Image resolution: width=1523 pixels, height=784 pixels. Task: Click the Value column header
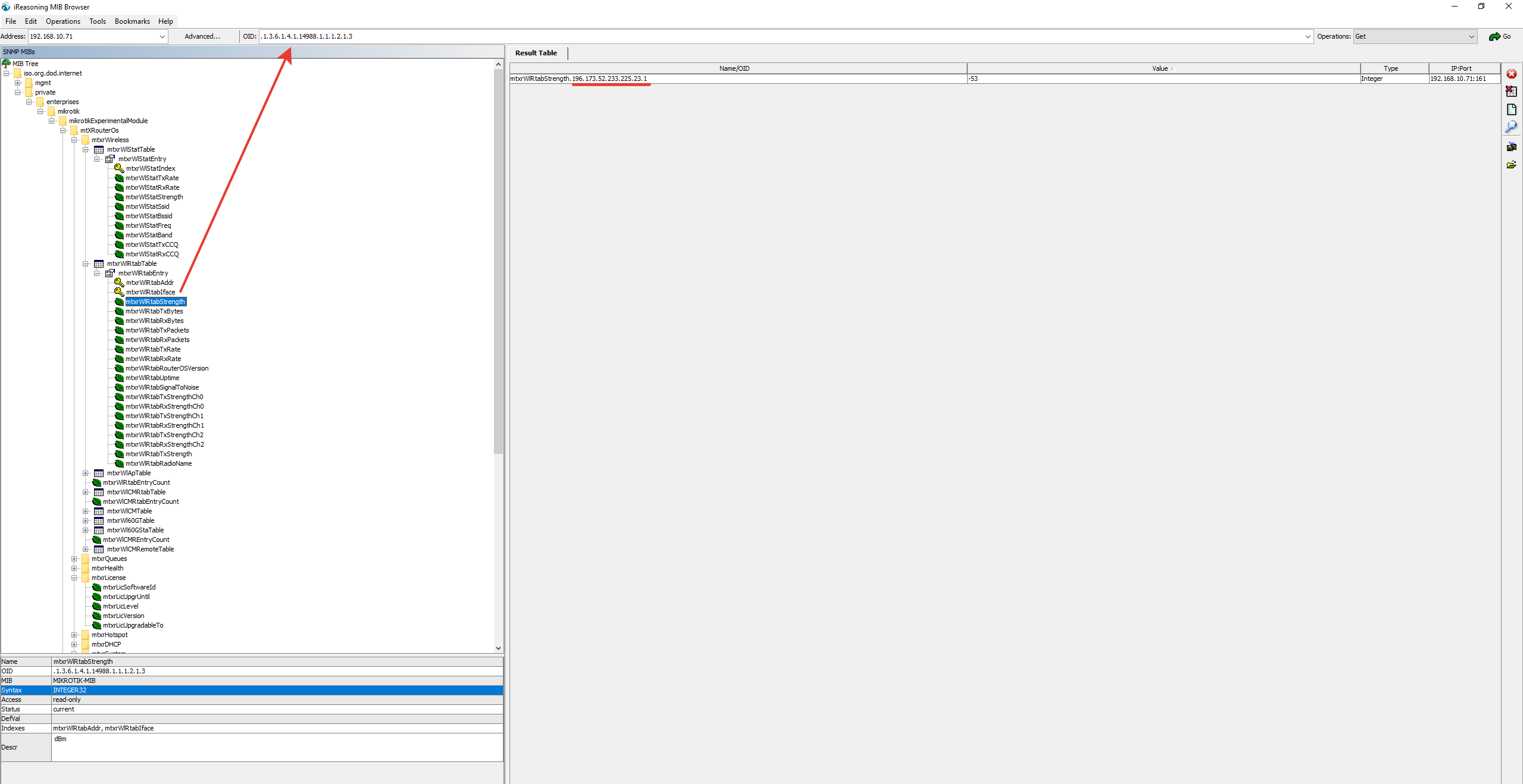[x=1161, y=68]
